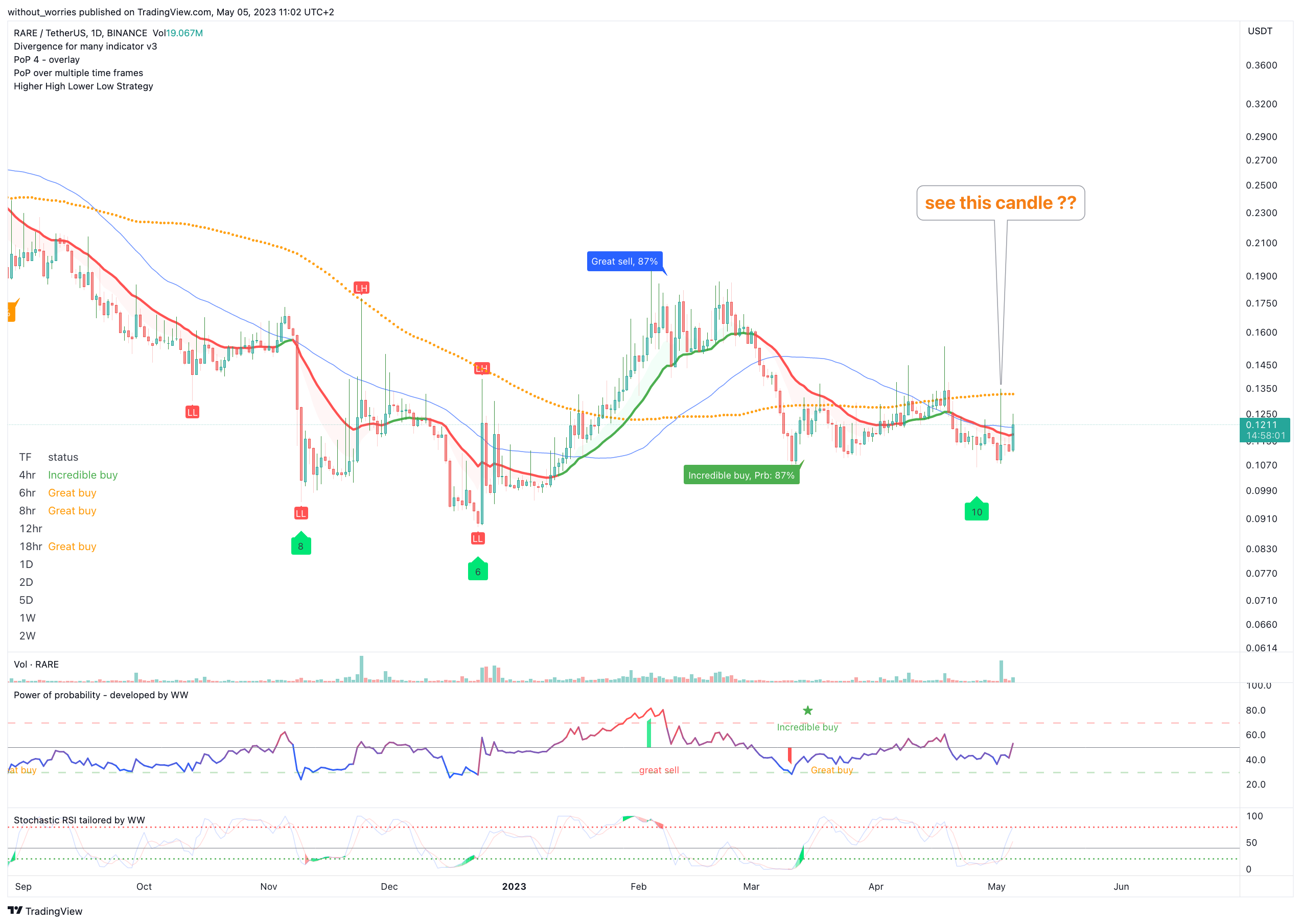Click 'Stochastic RSI tailored by WW' label
This screenshot has width=1301, height=924.
click(x=79, y=820)
